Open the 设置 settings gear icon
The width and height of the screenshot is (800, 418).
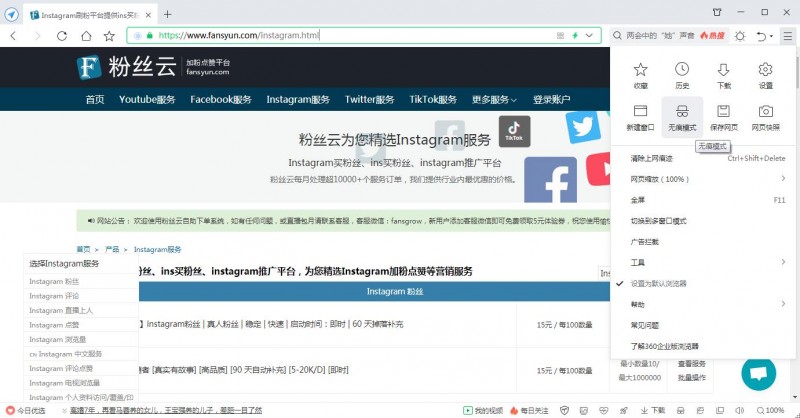coord(765,75)
